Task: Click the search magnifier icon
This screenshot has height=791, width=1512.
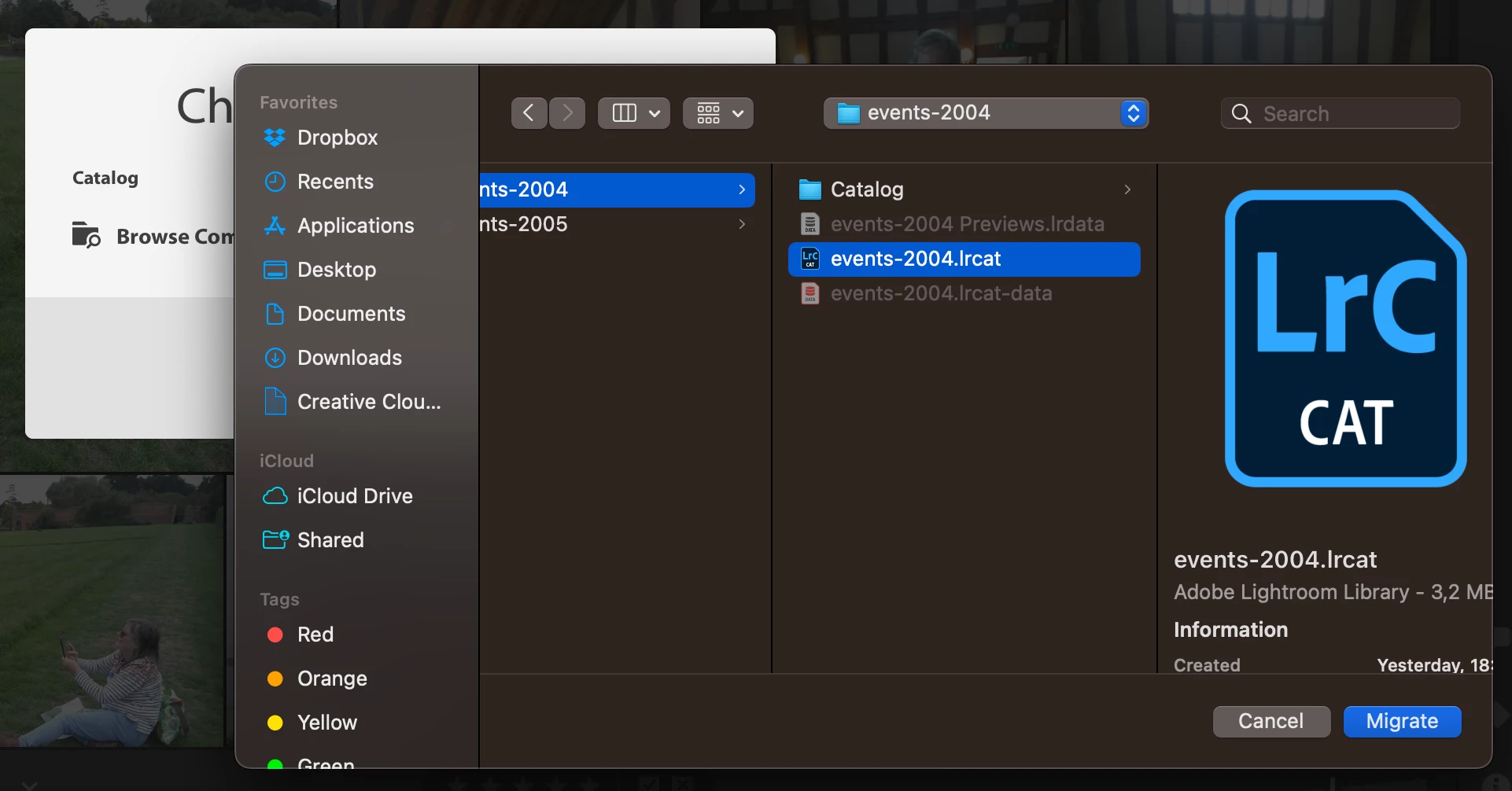Action: tap(1241, 114)
